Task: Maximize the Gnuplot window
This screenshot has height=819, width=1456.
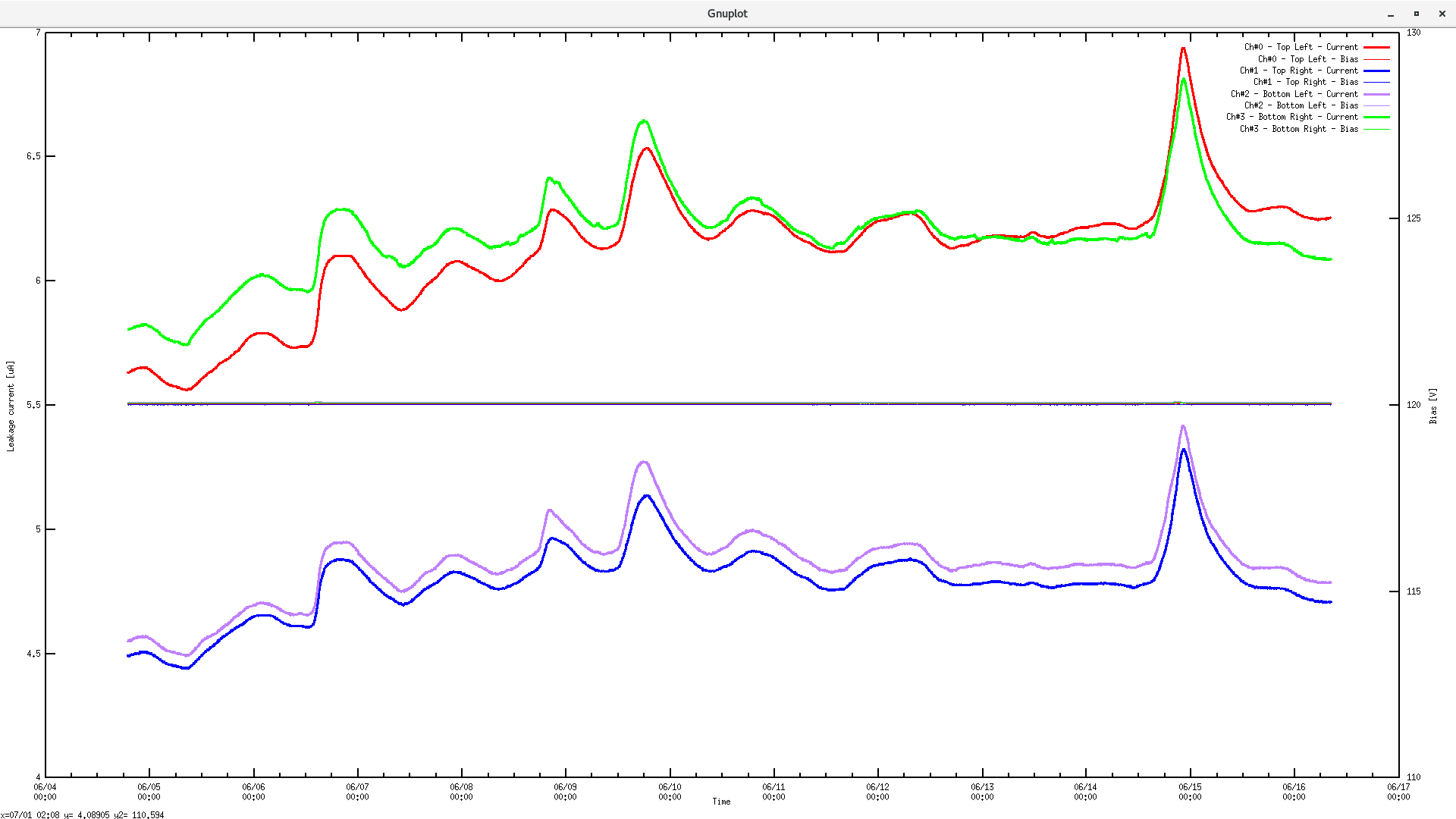Action: pyautogui.click(x=1416, y=14)
